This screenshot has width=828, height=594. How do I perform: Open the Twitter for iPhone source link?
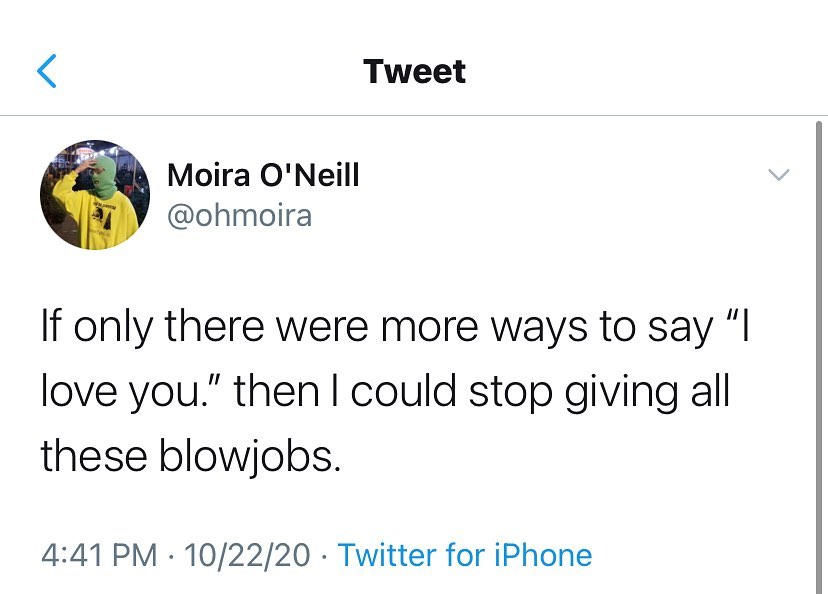pos(465,554)
